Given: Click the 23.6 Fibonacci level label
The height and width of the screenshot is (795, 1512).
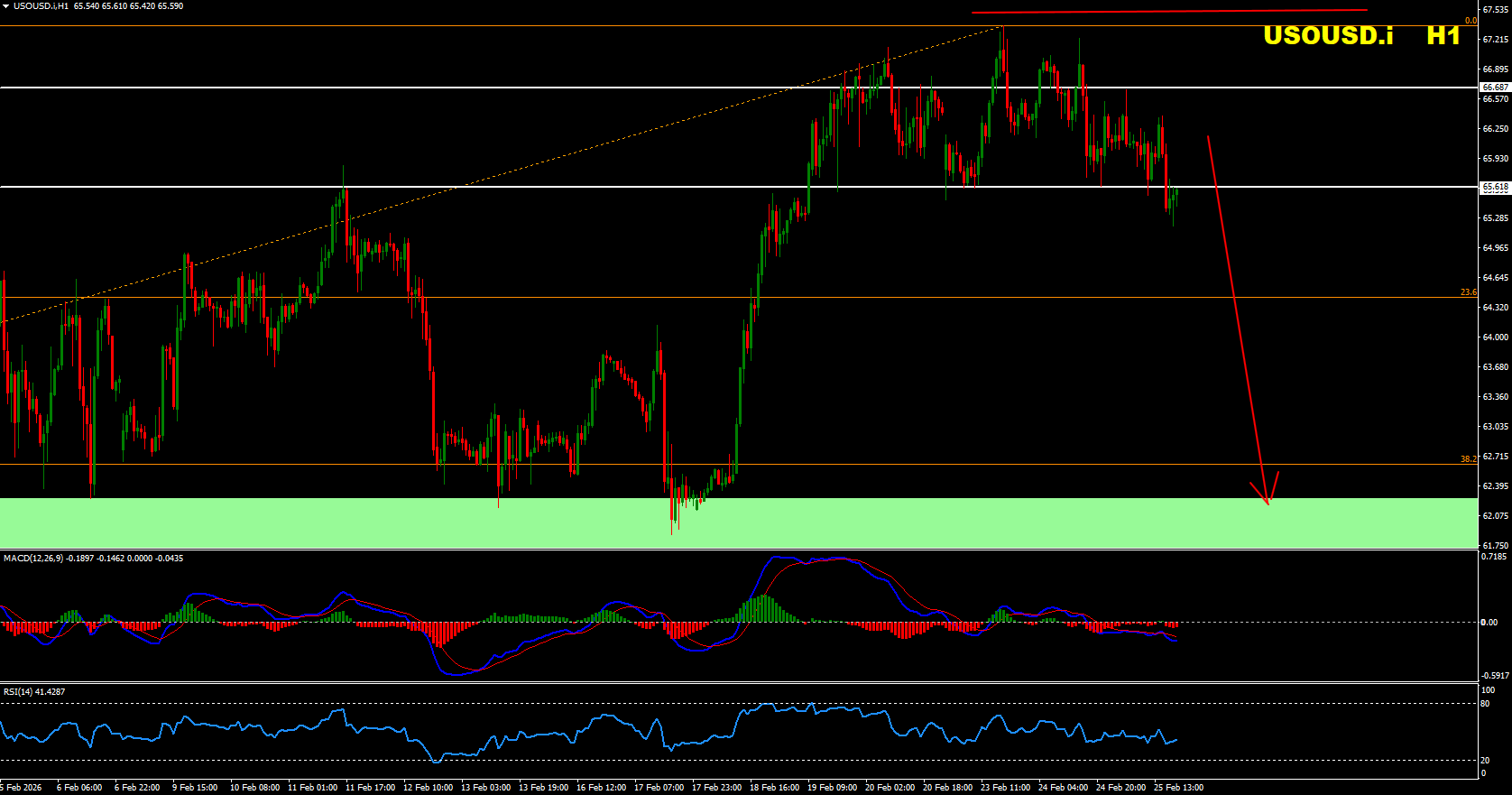Looking at the screenshot, I should click(1468, 292).
